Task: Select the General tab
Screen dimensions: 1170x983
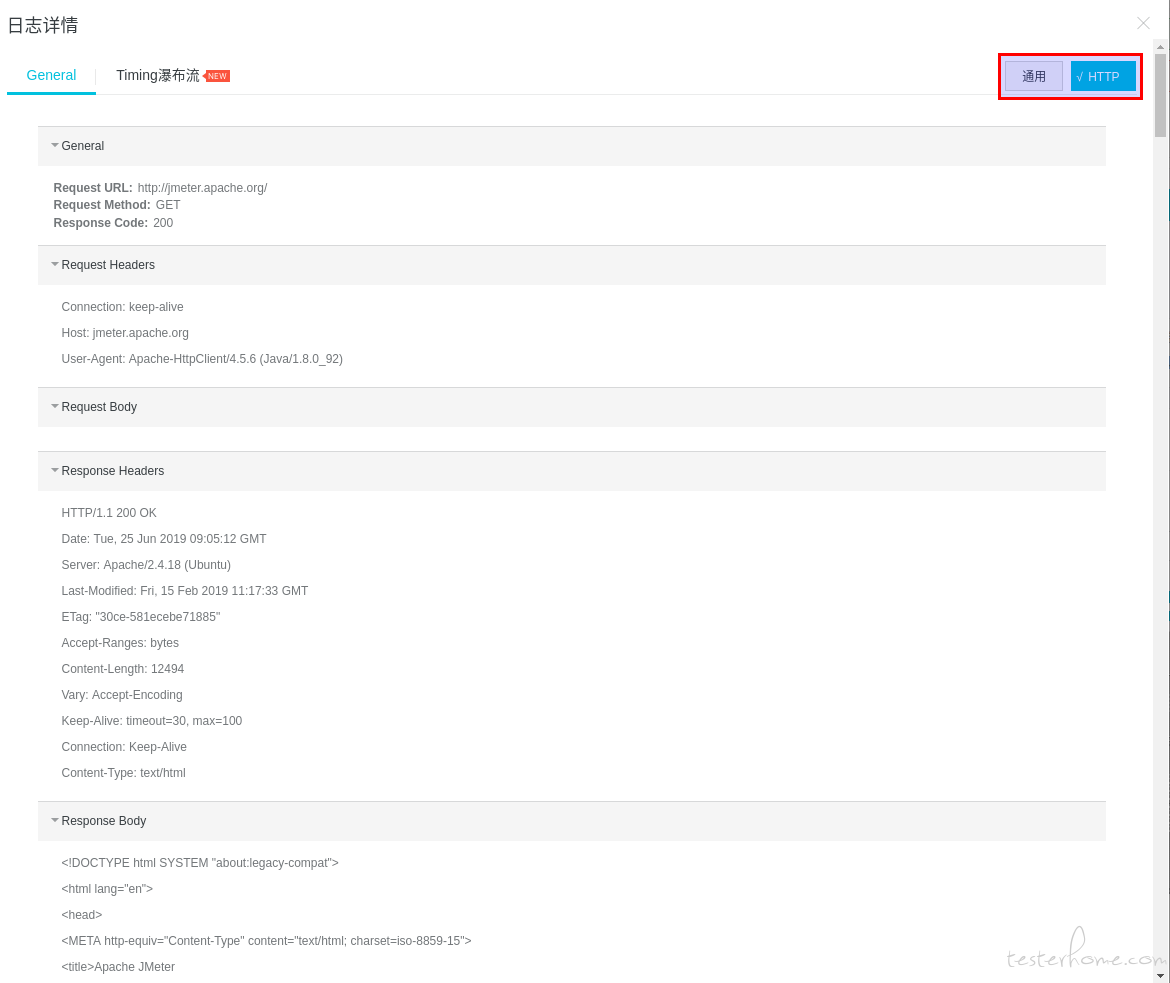Action: [x=51, y=75]
